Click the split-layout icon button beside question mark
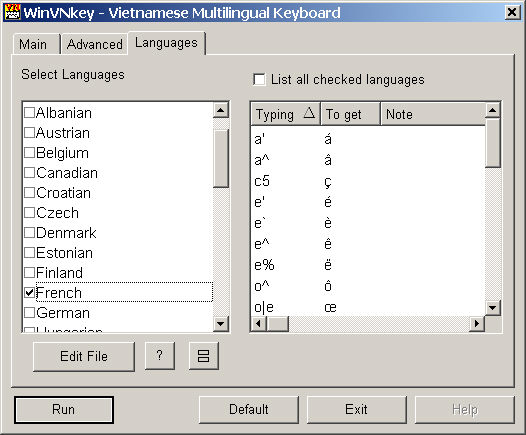The width and height of the screenshot is (526, 435). click(203, 356)
